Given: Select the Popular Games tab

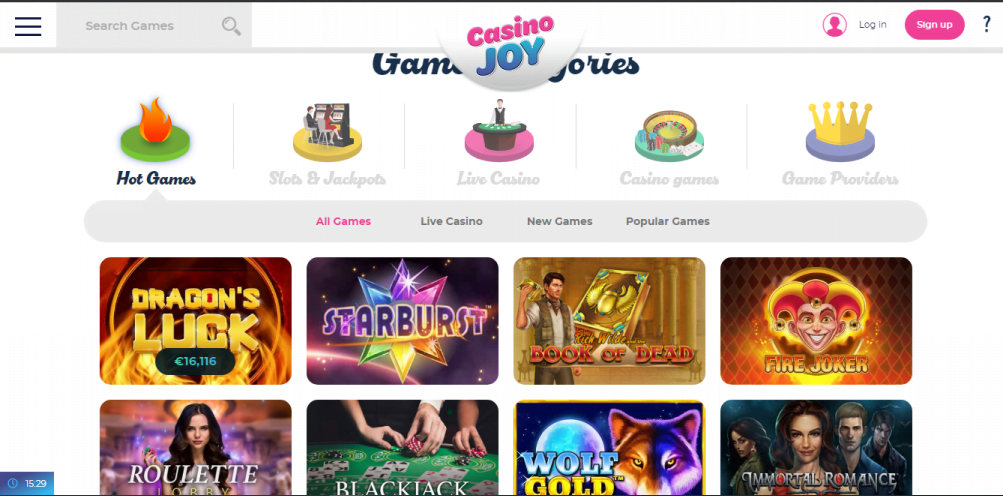Looking at the screenshot, I should pyautogui.click(x=667, y=221).
